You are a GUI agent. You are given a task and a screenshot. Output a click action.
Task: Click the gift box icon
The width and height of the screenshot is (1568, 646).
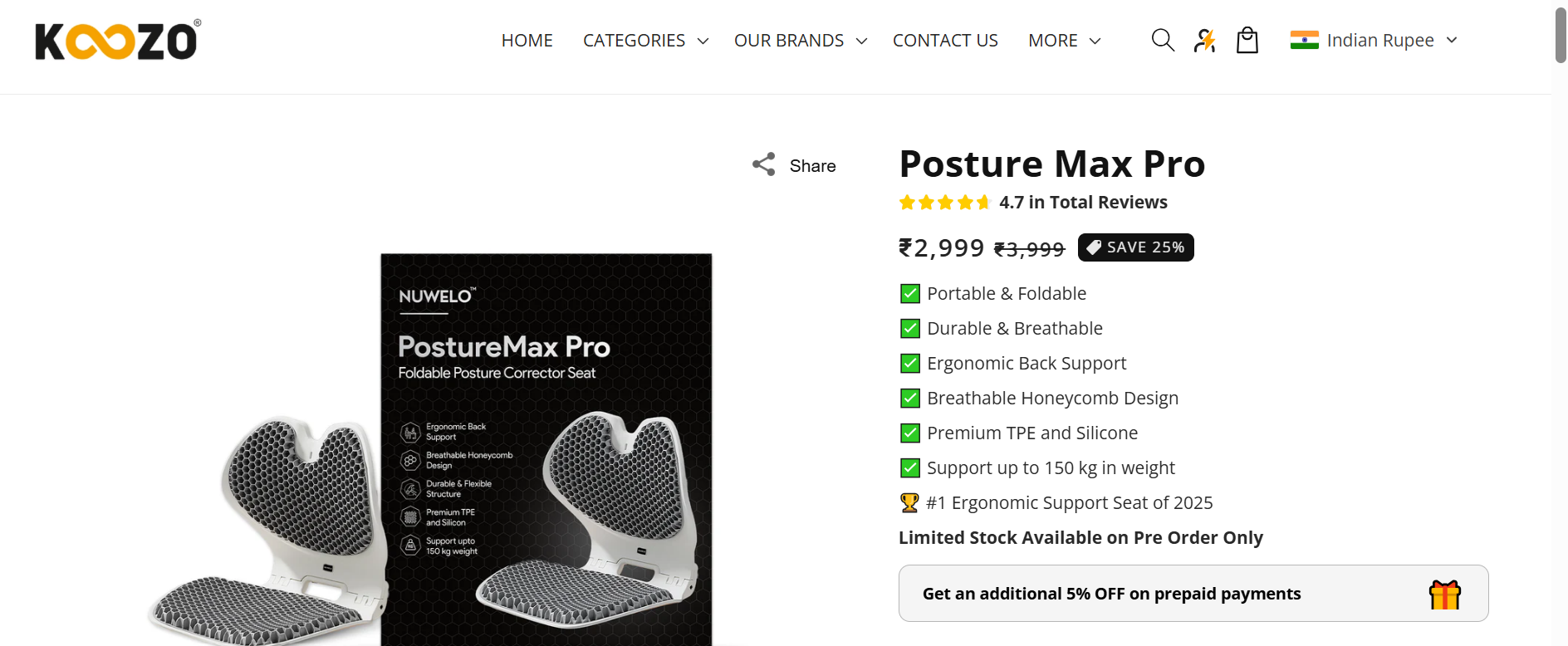1444,595
